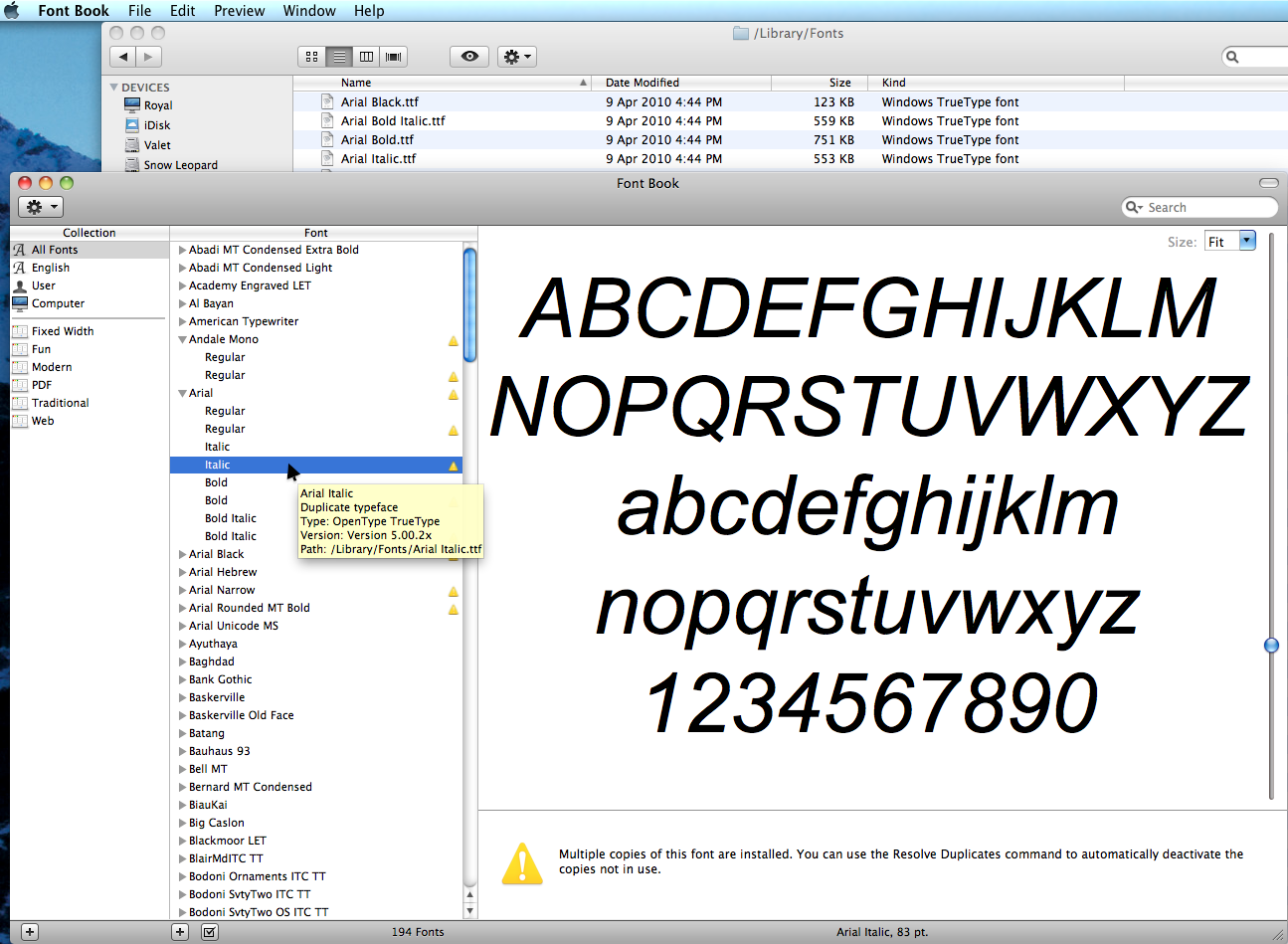Select the Arial Black.ttf file icon
The width and height of the screenshot is (1288, 944).
coord(327,101)
